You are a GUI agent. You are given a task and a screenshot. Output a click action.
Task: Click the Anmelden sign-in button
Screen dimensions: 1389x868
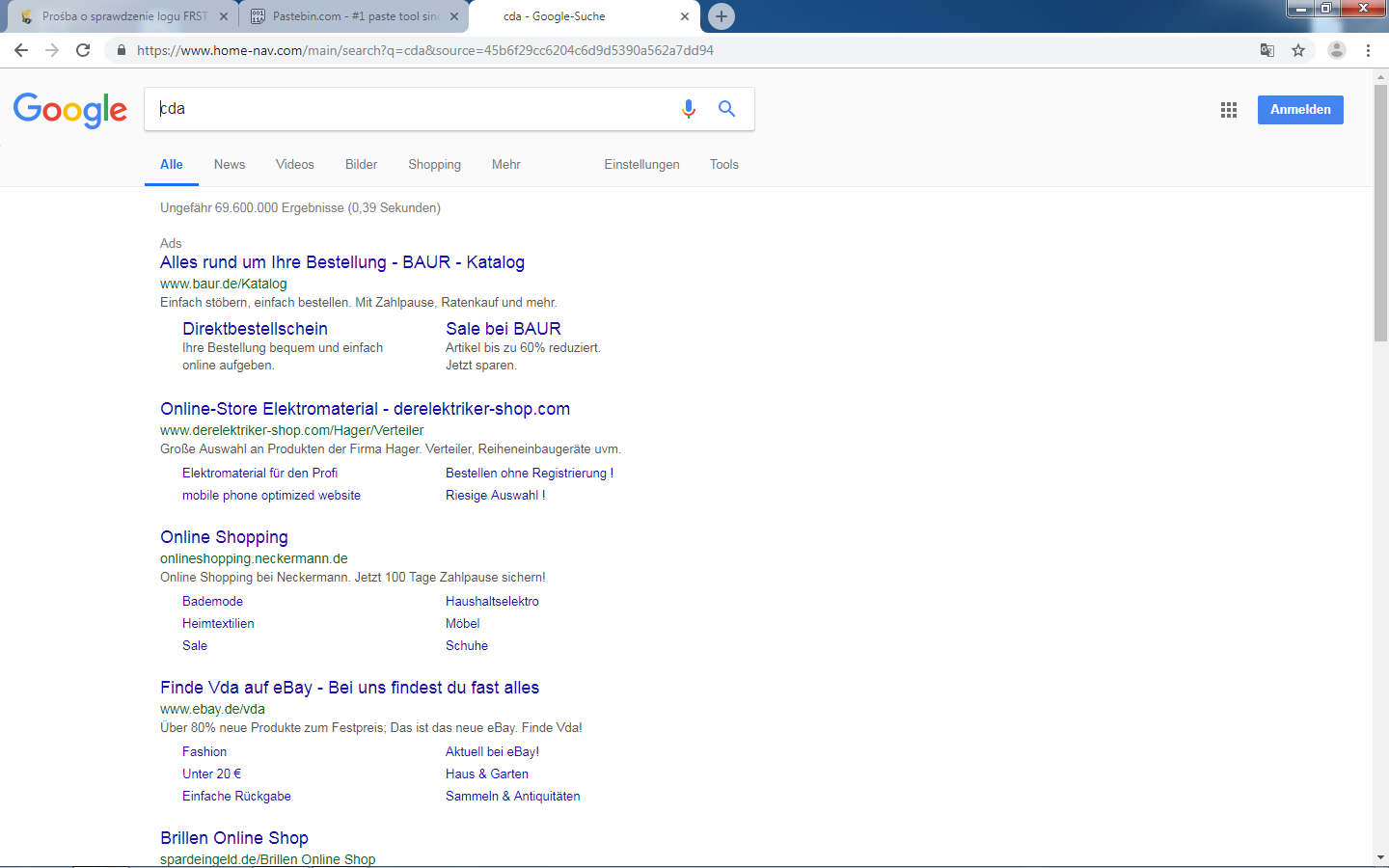tap(1300, 110)
